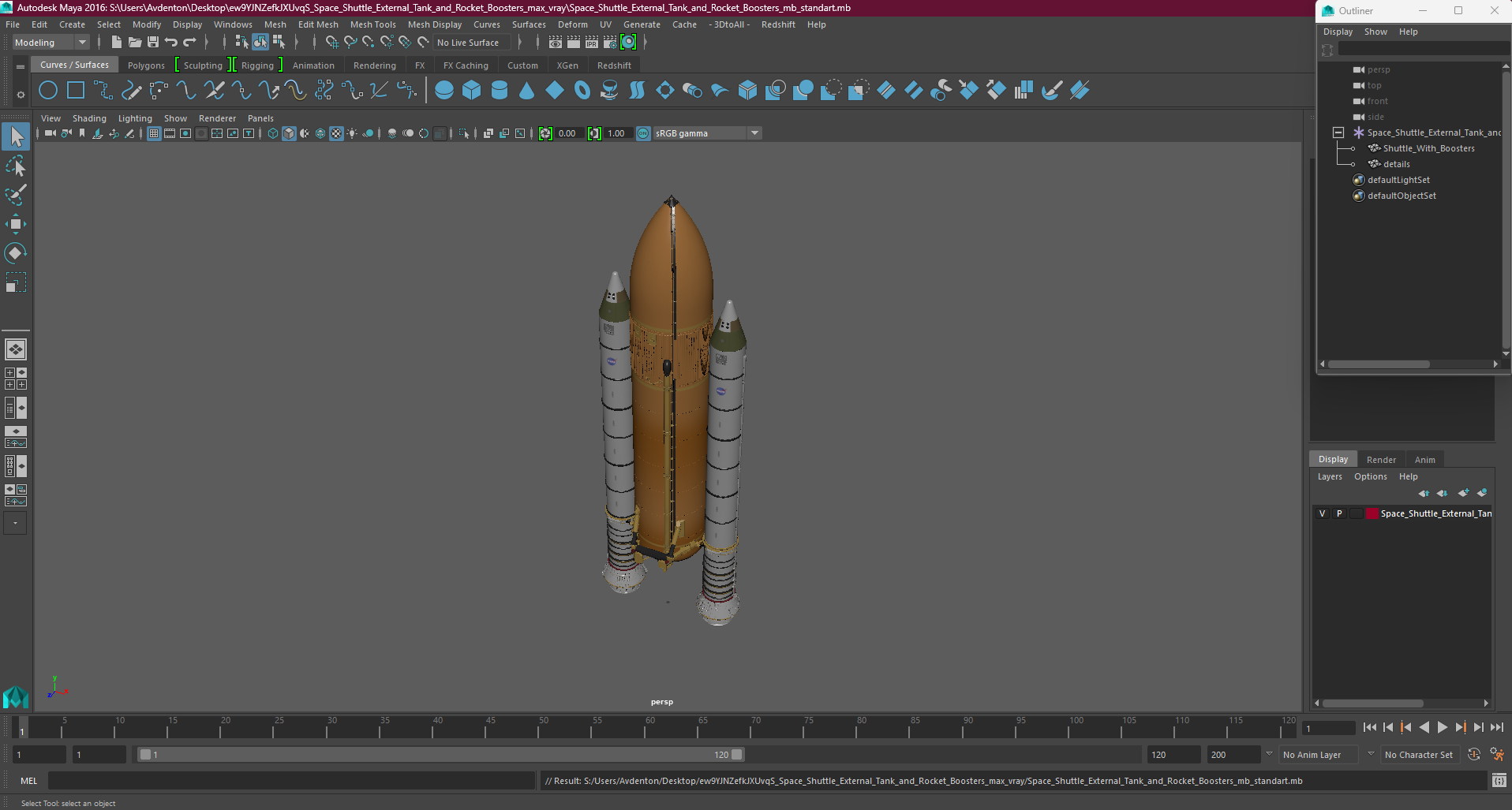1512x810 pixels.
Task: Open the Script Editor icon
Action: (x=1499, y=781)
